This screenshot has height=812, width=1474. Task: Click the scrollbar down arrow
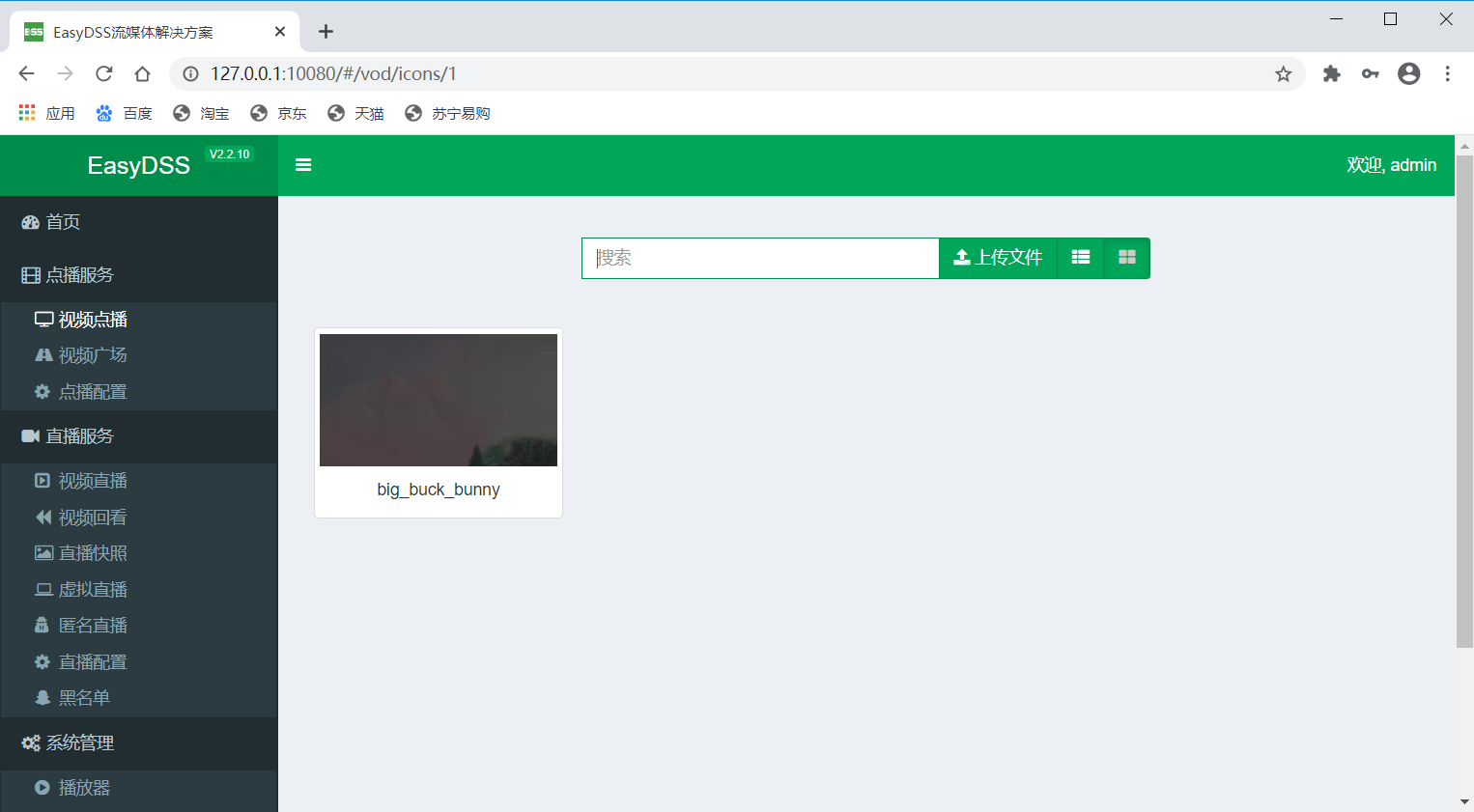tap(1464, 802)
